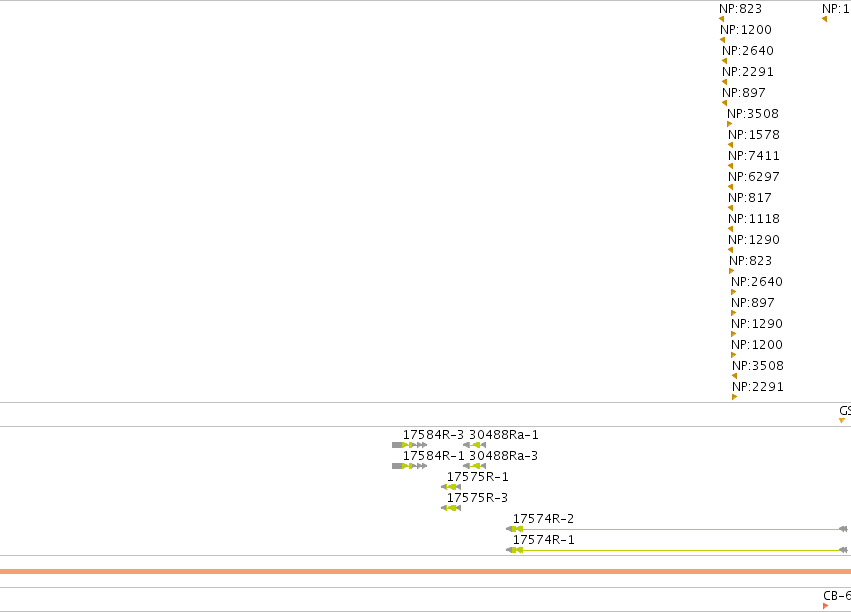This screenshot has height=612, width=851.
Task: Click the 17575R-1 transcript glyph
Action: point(451,487)
